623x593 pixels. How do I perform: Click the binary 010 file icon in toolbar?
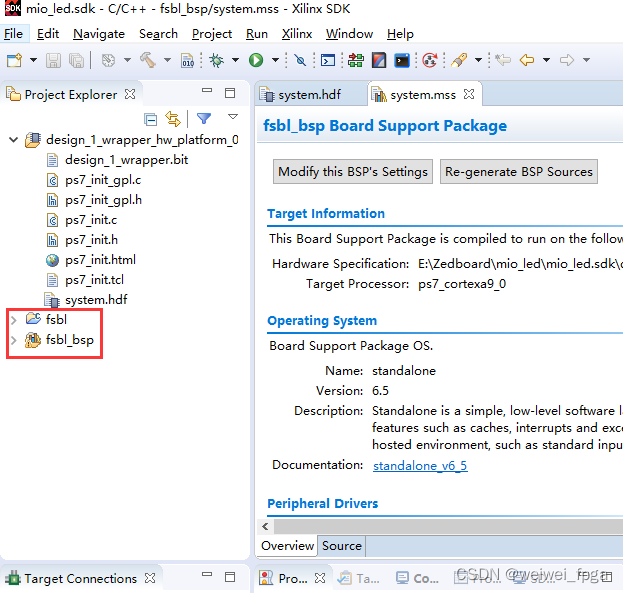(187, 60)
